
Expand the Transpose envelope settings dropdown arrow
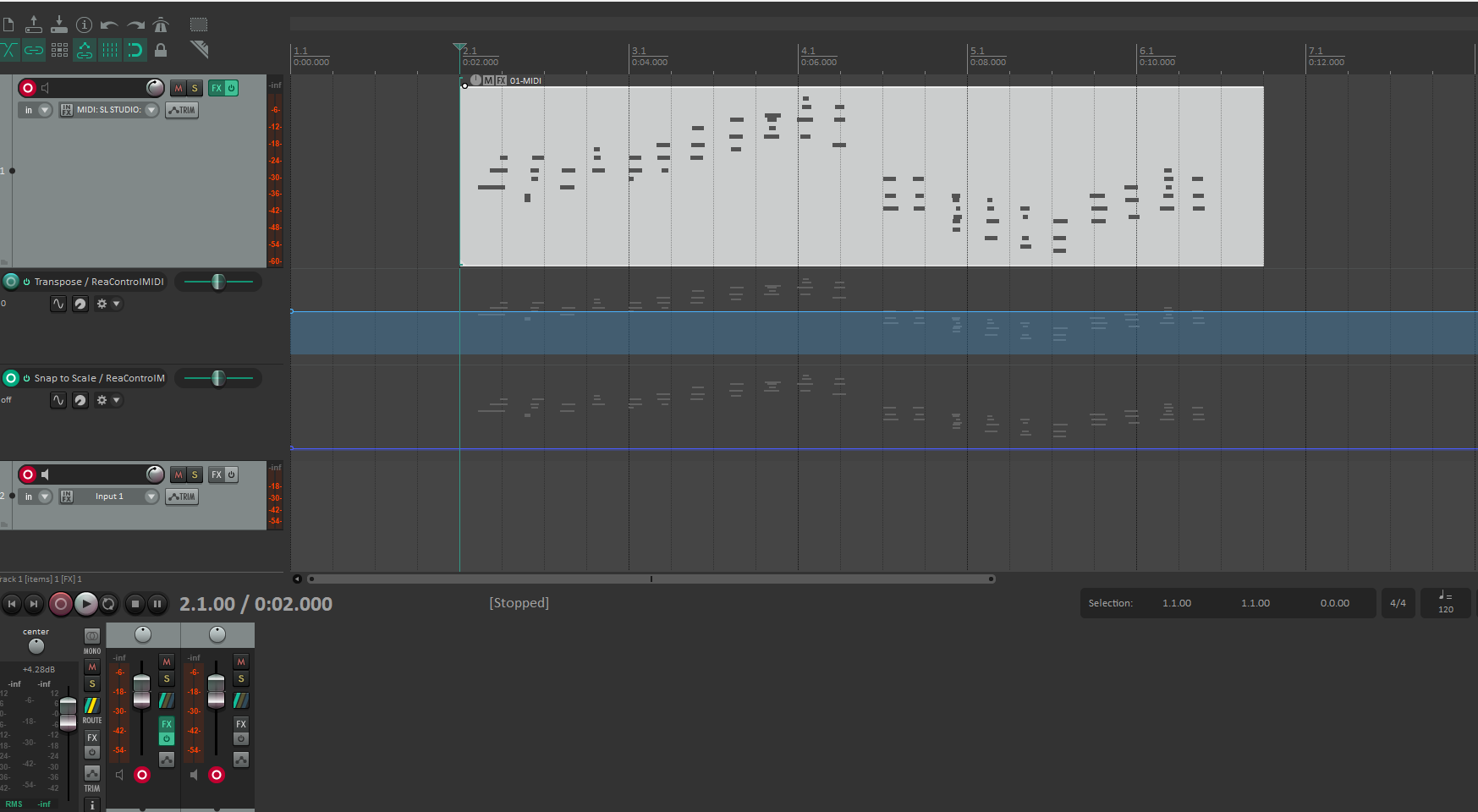(x=117, y=304)
